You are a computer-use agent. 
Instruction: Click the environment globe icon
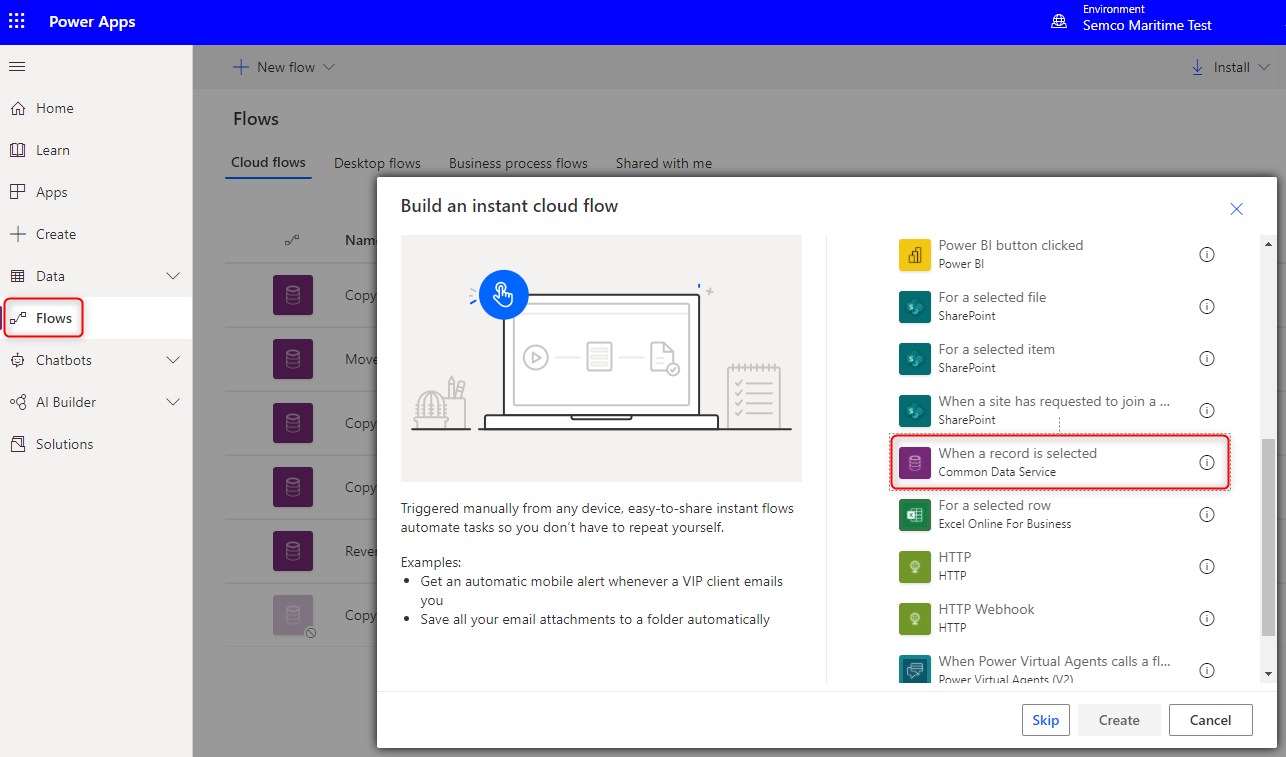click(x=1059, y=21)
